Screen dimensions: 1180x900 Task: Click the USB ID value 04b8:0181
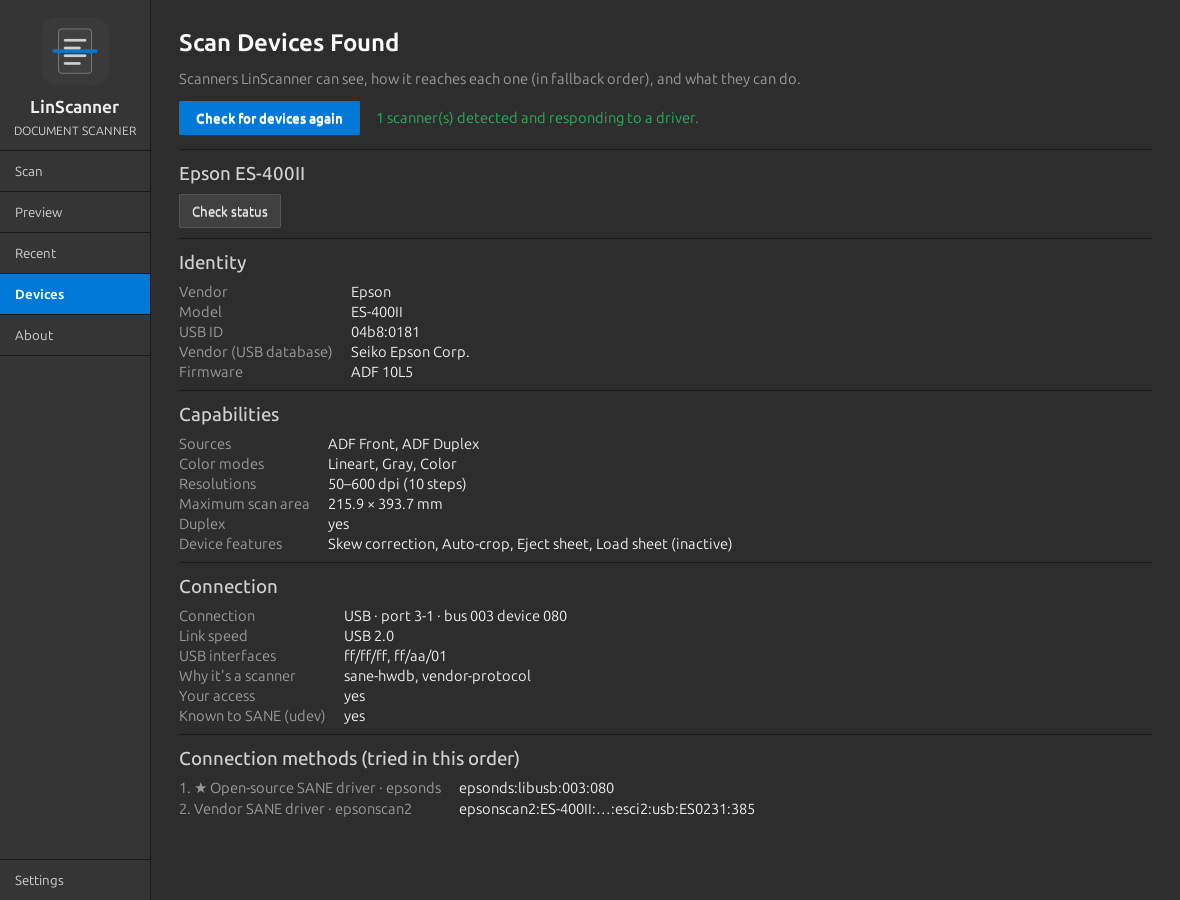(385, 332)
